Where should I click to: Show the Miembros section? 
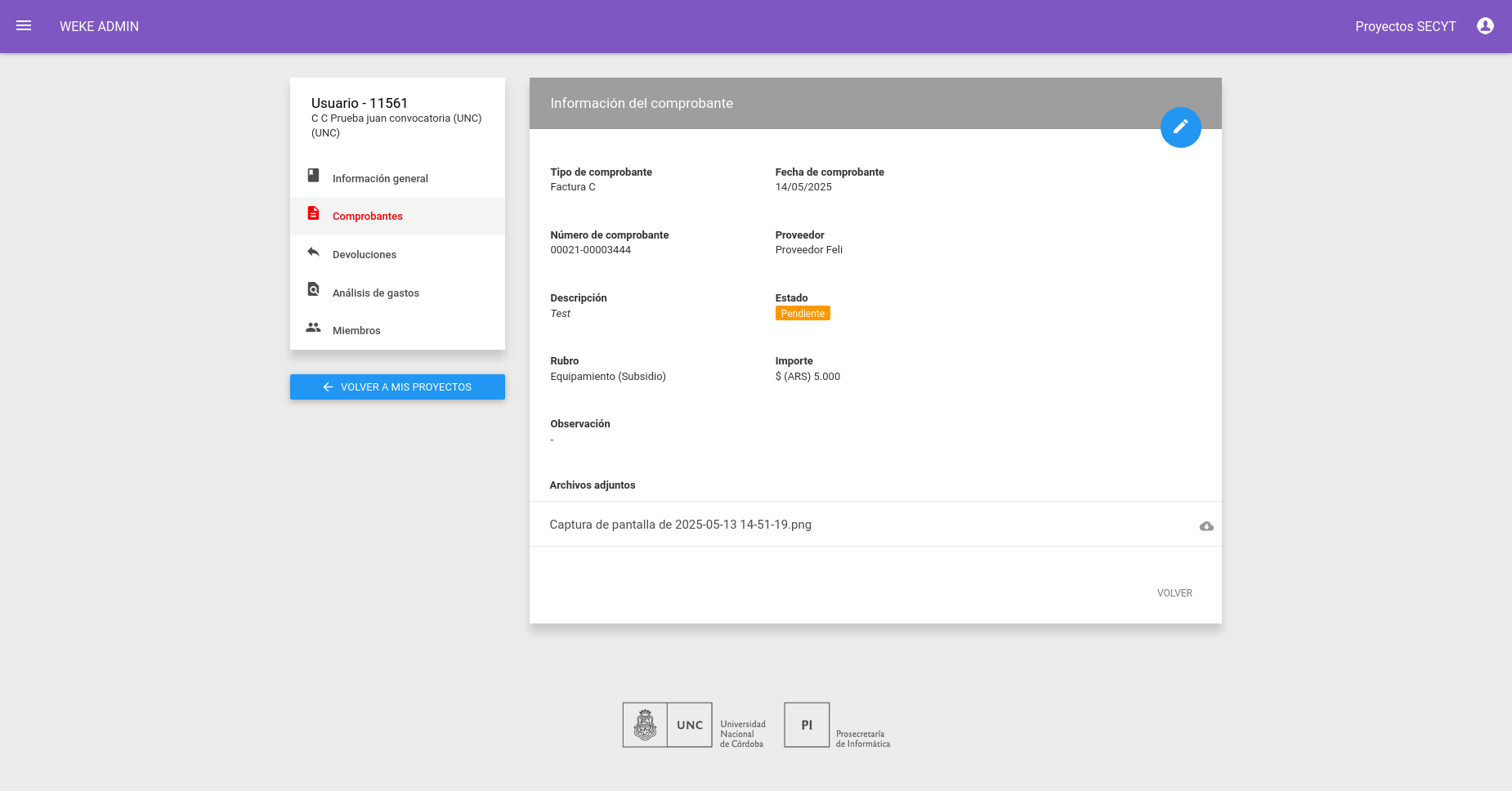(x=397, y=330)
